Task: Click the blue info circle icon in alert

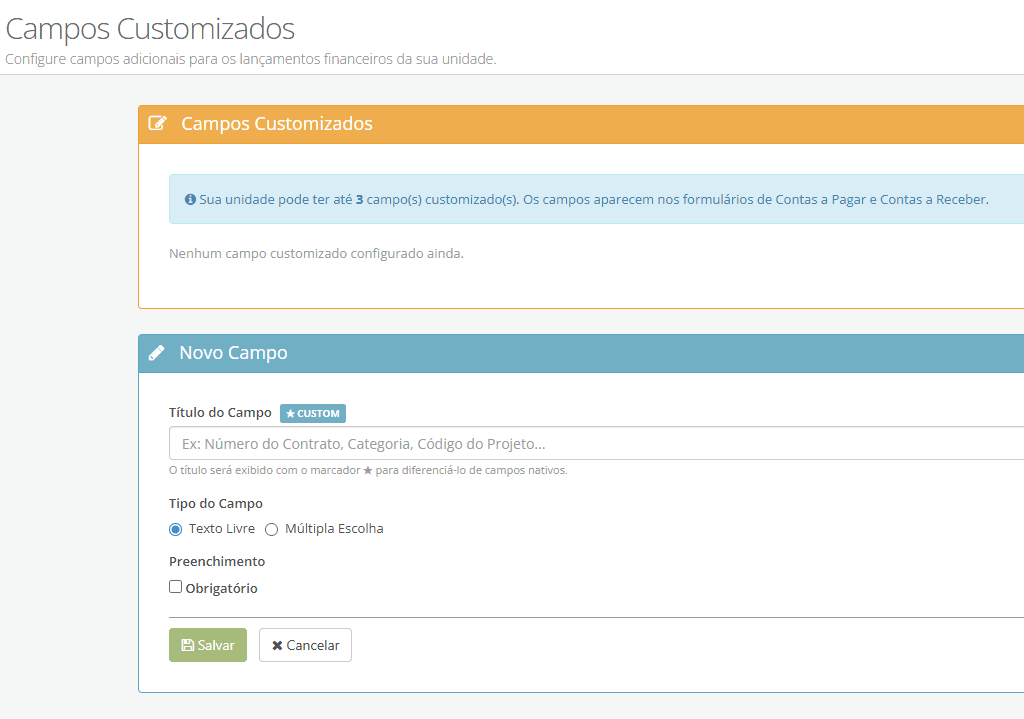Action: coord(190,199)
